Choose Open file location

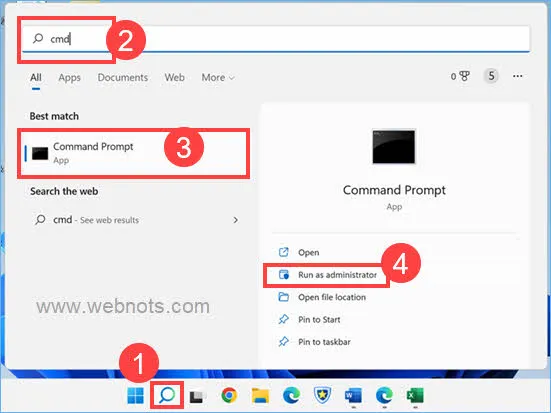[322, 297]
